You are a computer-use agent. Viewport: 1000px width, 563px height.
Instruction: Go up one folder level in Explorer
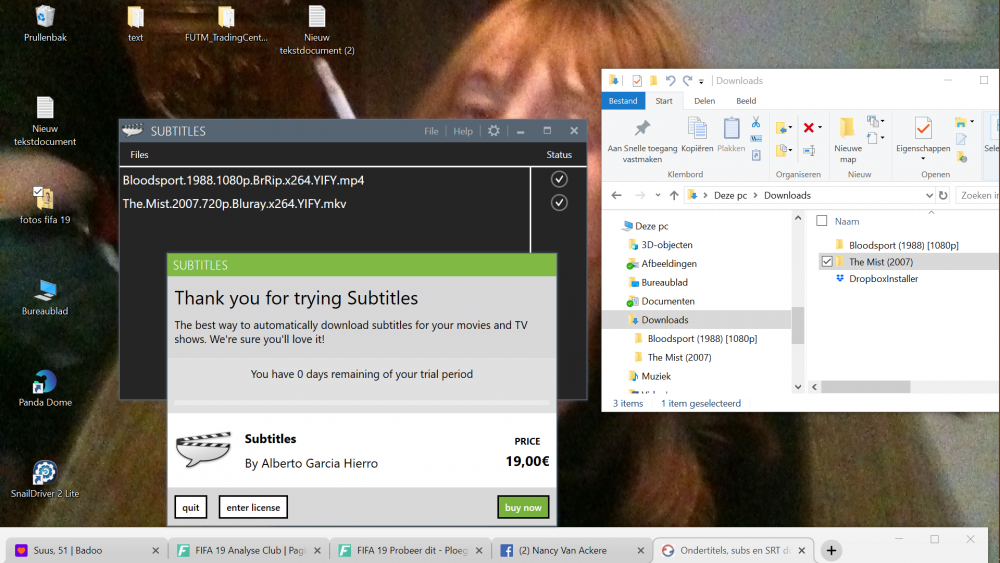point(674,195)
